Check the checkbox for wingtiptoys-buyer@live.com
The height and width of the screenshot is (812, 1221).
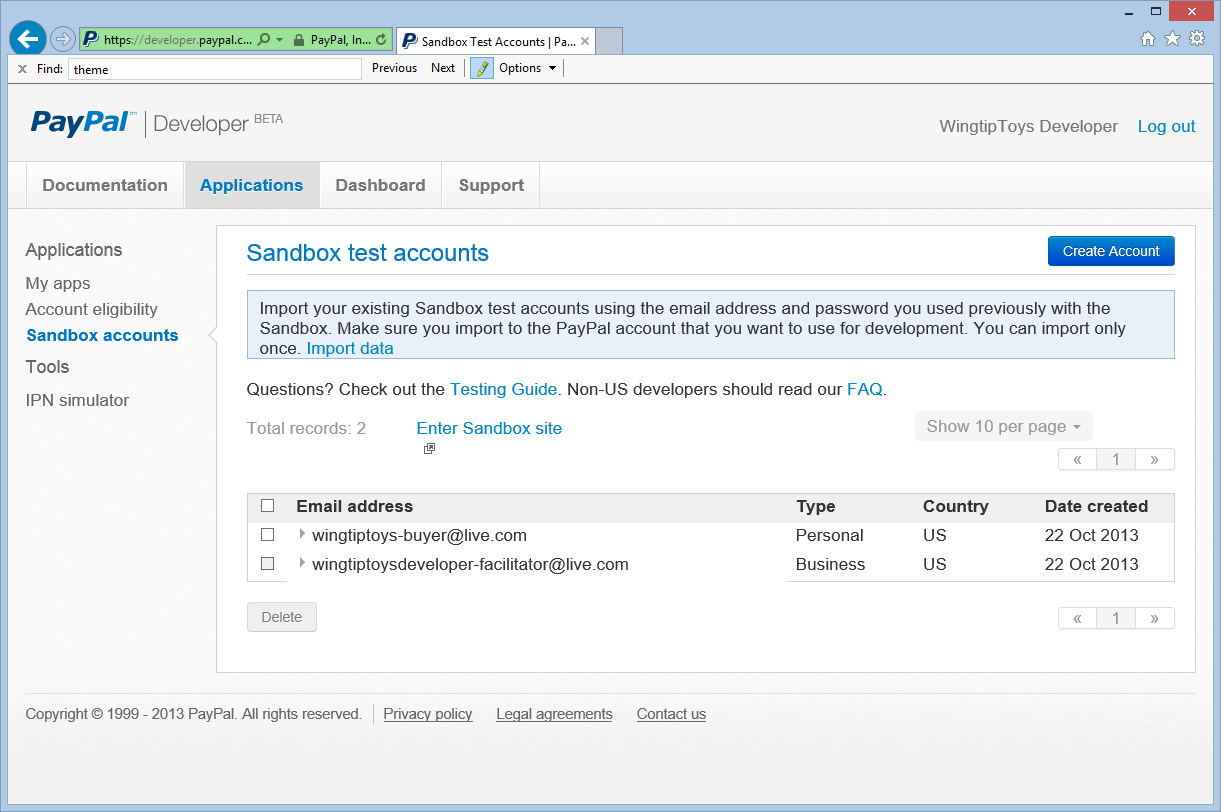pos(267,534)
